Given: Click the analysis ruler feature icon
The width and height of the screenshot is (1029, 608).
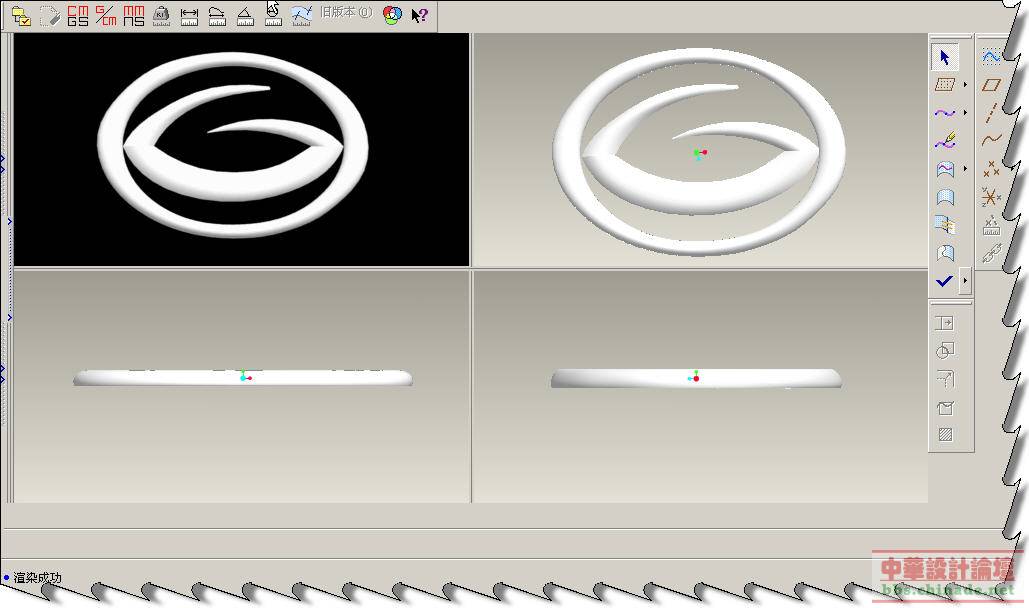Looking at the screenshot, I should (991, 225).
